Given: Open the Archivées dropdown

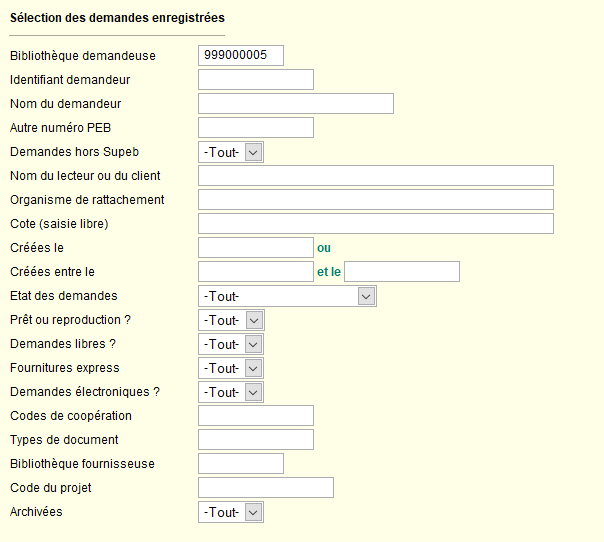Looking at the screenshot, I should 231,512.
